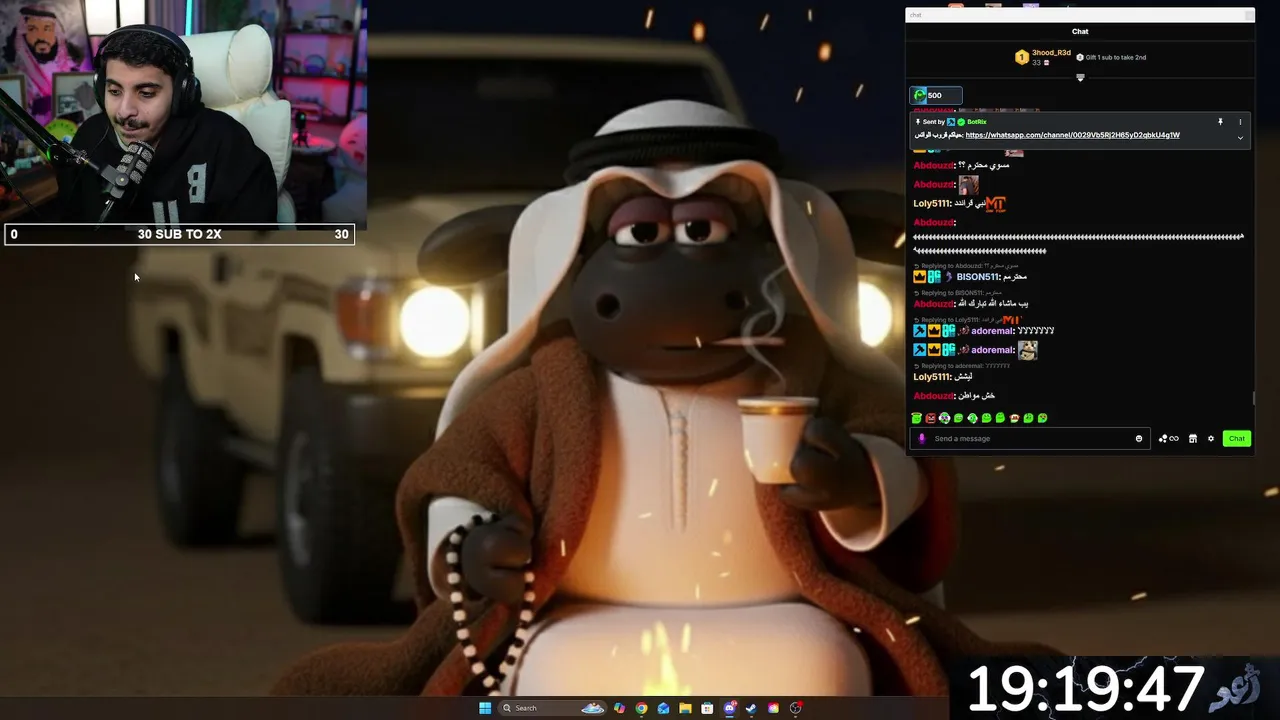
Task: Open Google Chrome from taskbar
Action: point(641,708)
